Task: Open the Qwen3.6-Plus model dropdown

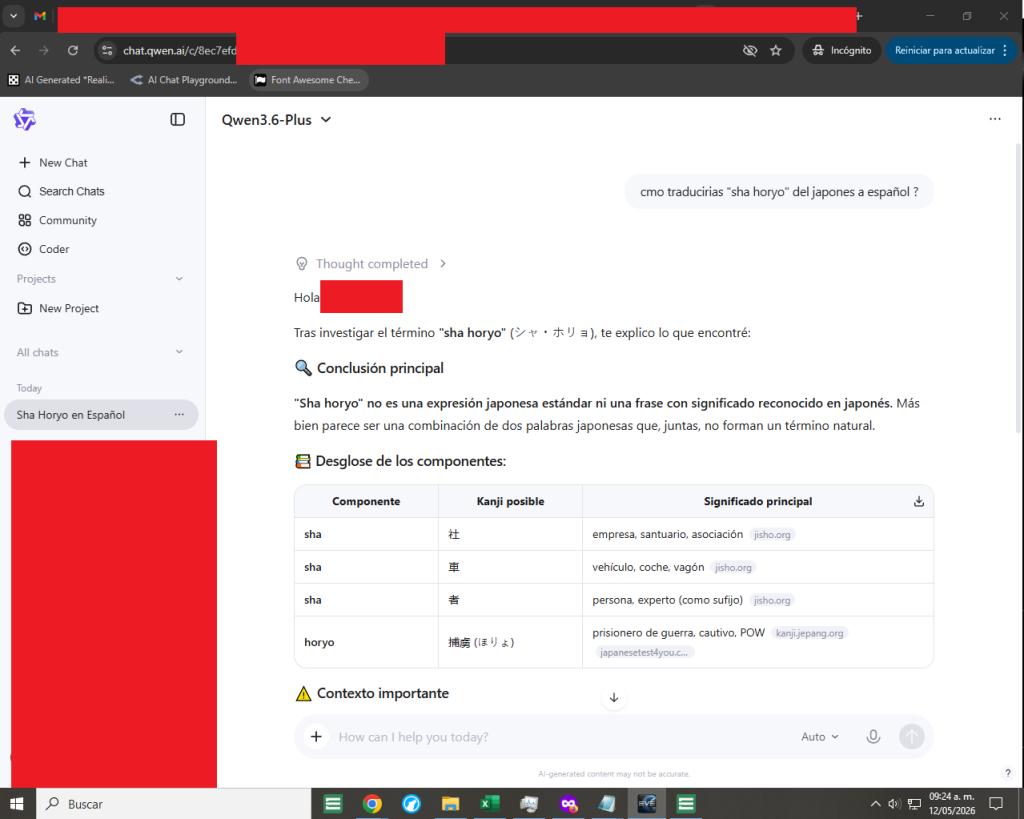Action: 277,120
